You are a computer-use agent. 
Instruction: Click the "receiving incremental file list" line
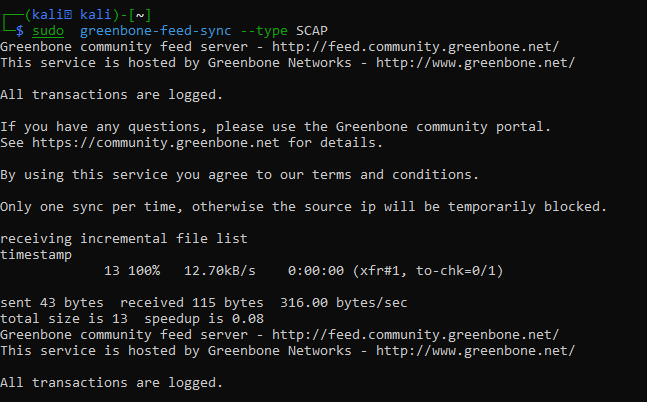click(124, 239)
